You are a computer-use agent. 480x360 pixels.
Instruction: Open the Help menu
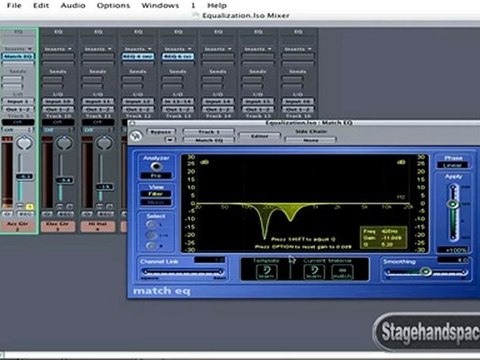coord(217,5)
